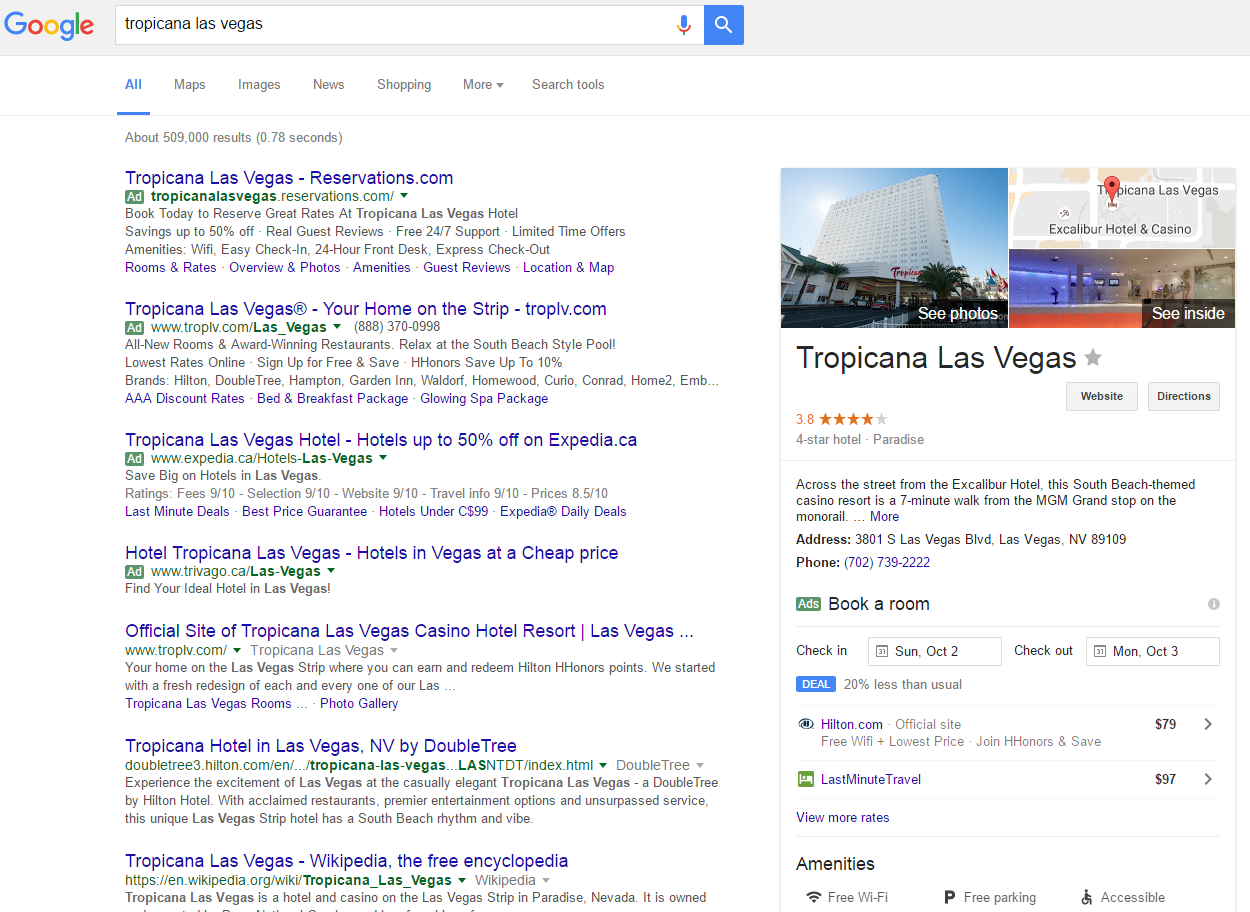
Task: Click the red map pin on the map
Action: coord(1111,187)
